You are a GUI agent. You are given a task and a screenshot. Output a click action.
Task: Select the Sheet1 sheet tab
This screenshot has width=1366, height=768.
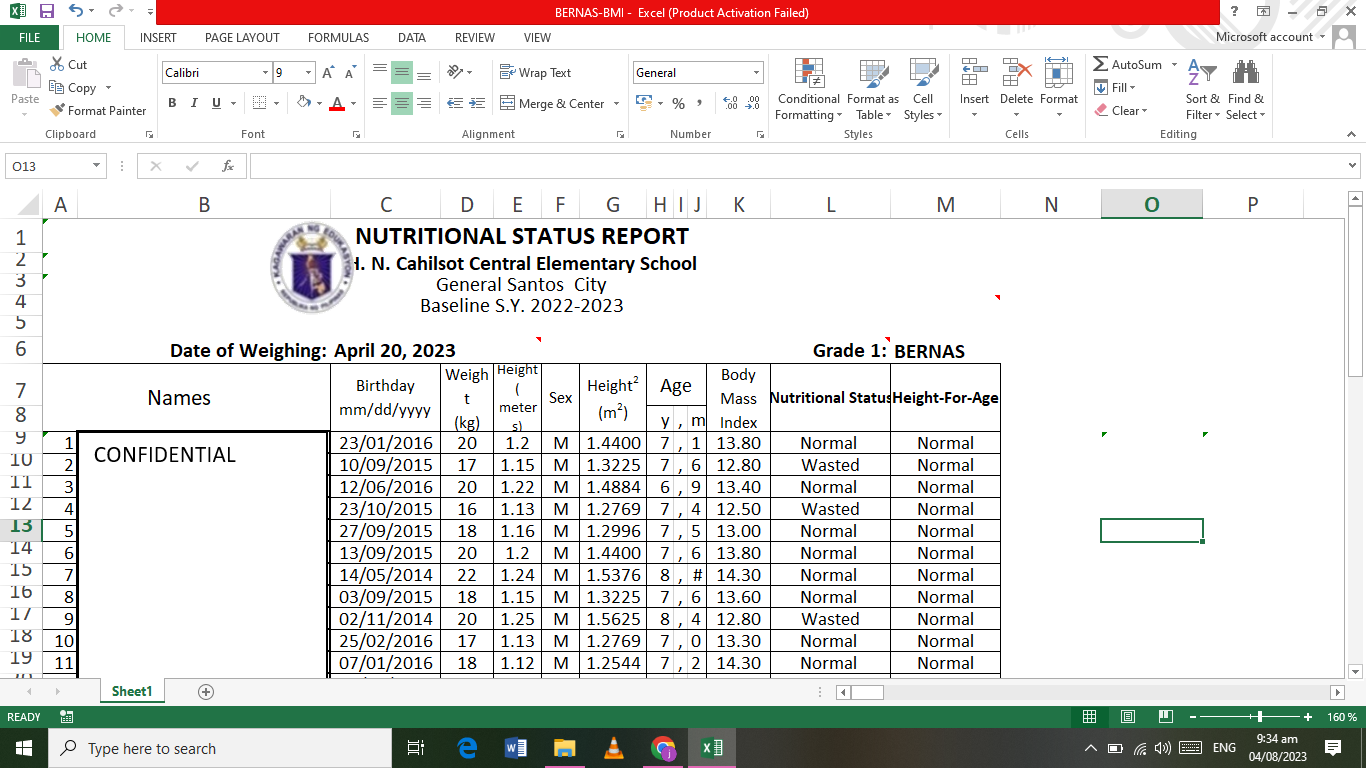[132, 691]
